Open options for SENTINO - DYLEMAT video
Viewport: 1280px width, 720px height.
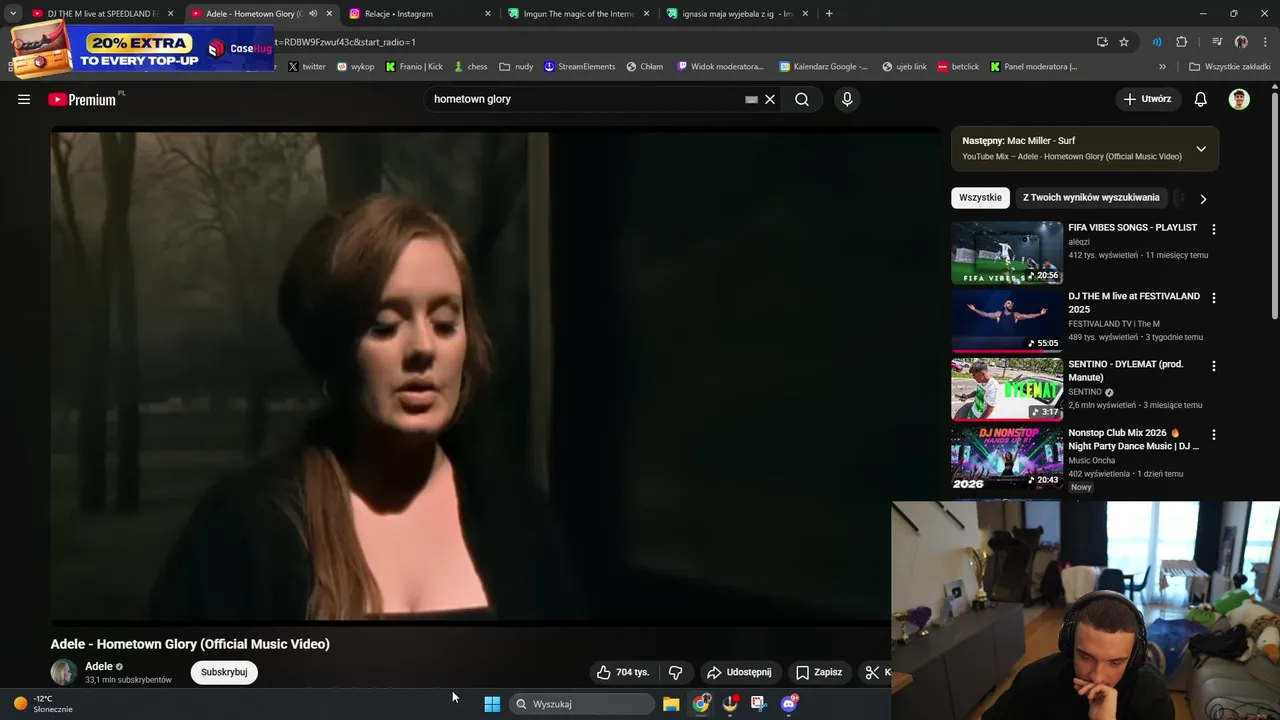coord(1214,366)
